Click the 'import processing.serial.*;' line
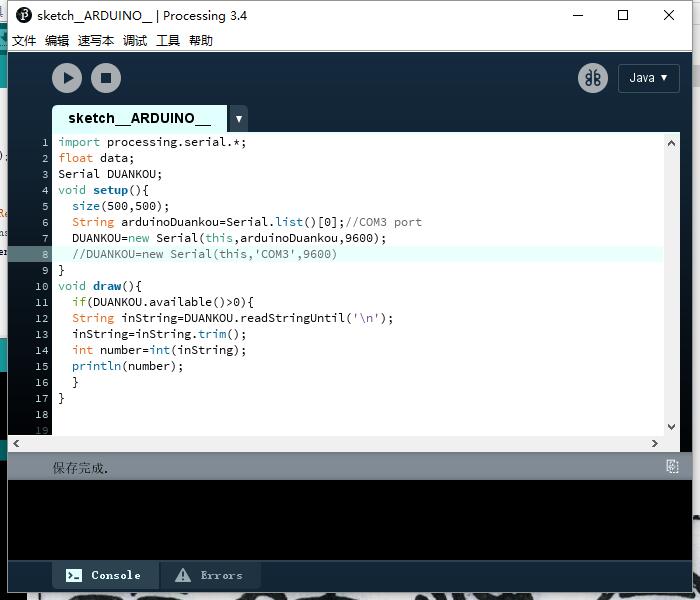 point(152,142)
